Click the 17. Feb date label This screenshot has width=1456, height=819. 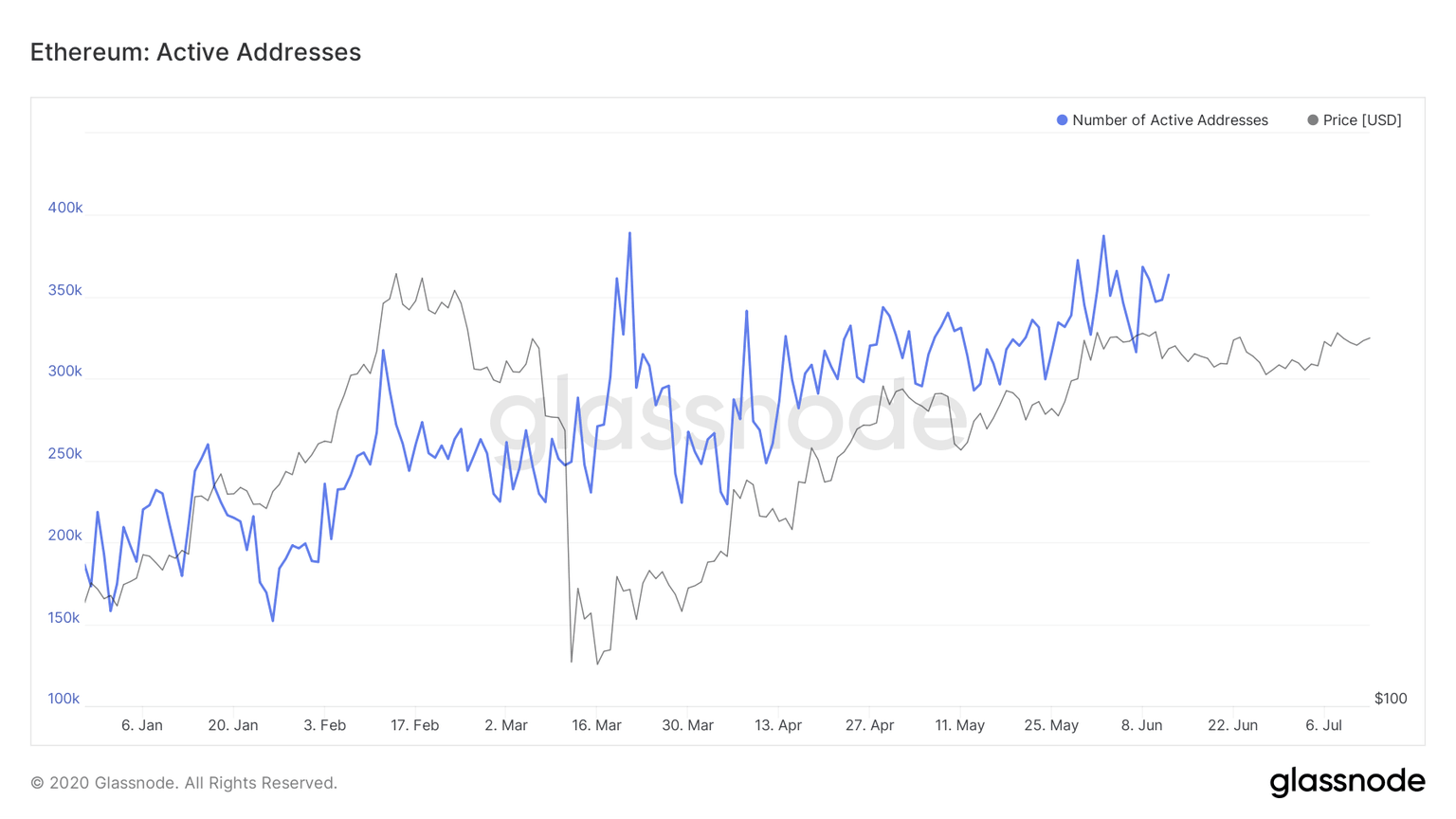tap(415, 725)
